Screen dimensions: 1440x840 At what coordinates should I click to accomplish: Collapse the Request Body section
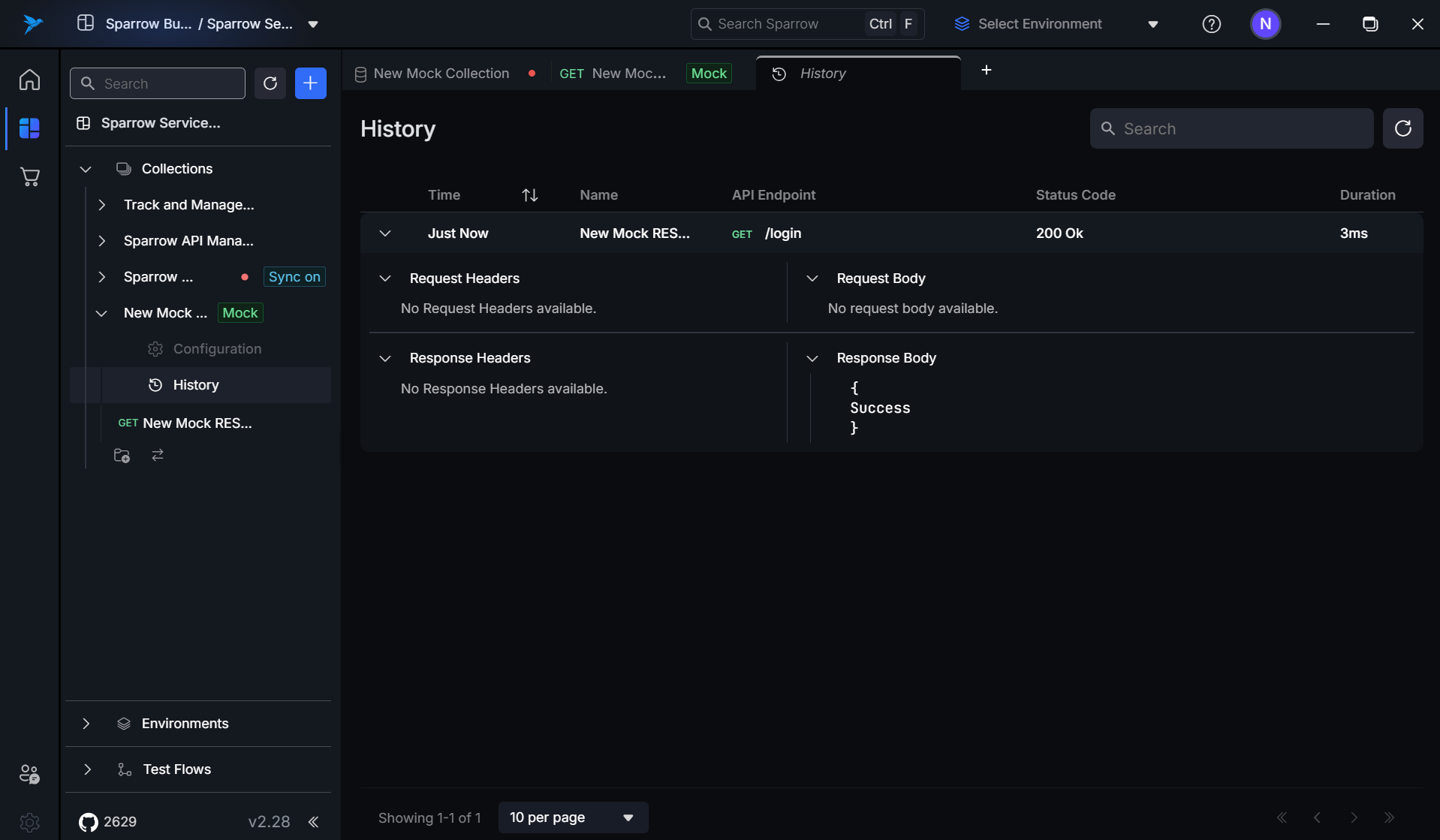click(812, 278)
